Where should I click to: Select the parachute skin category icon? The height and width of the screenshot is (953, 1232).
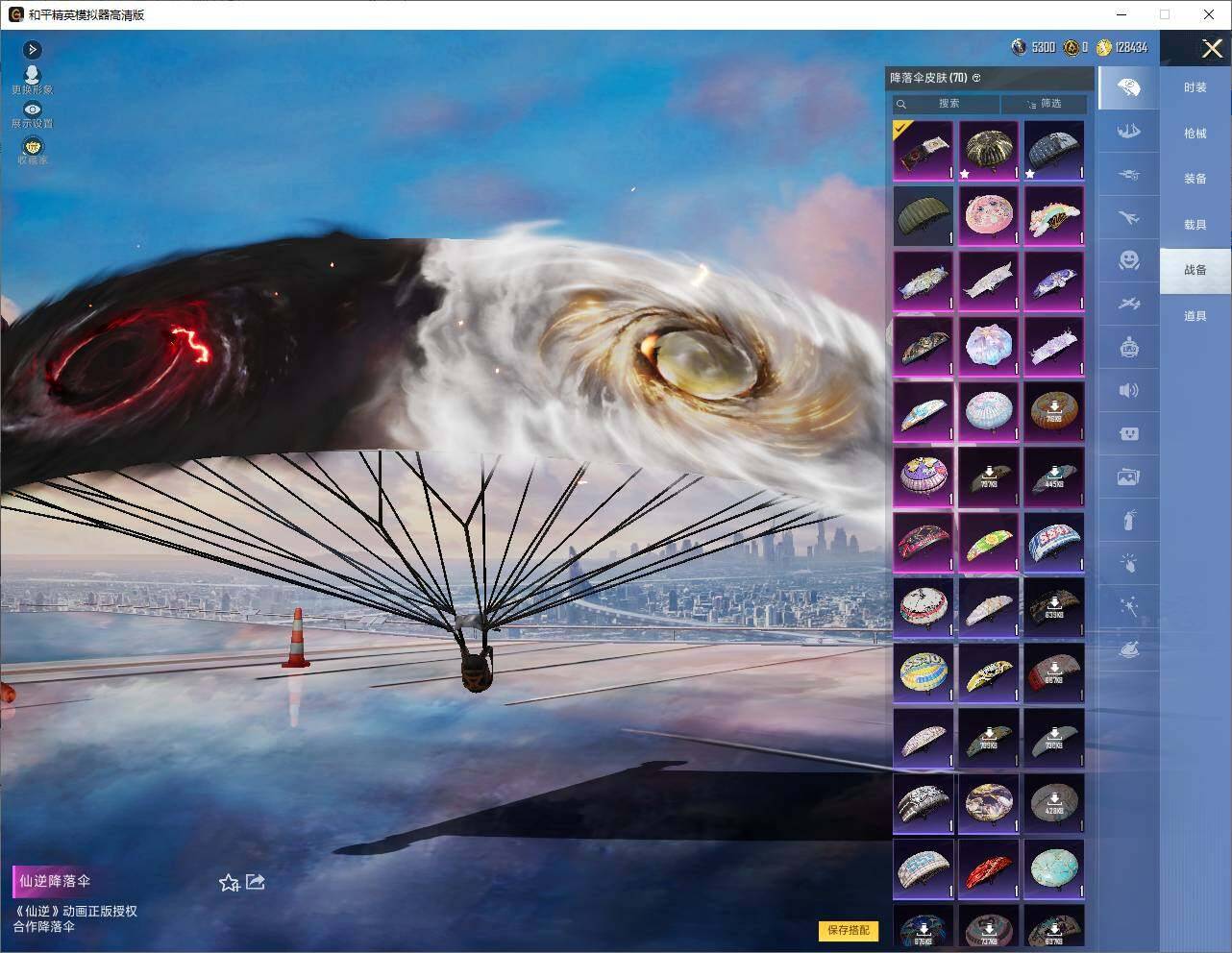1129,88
